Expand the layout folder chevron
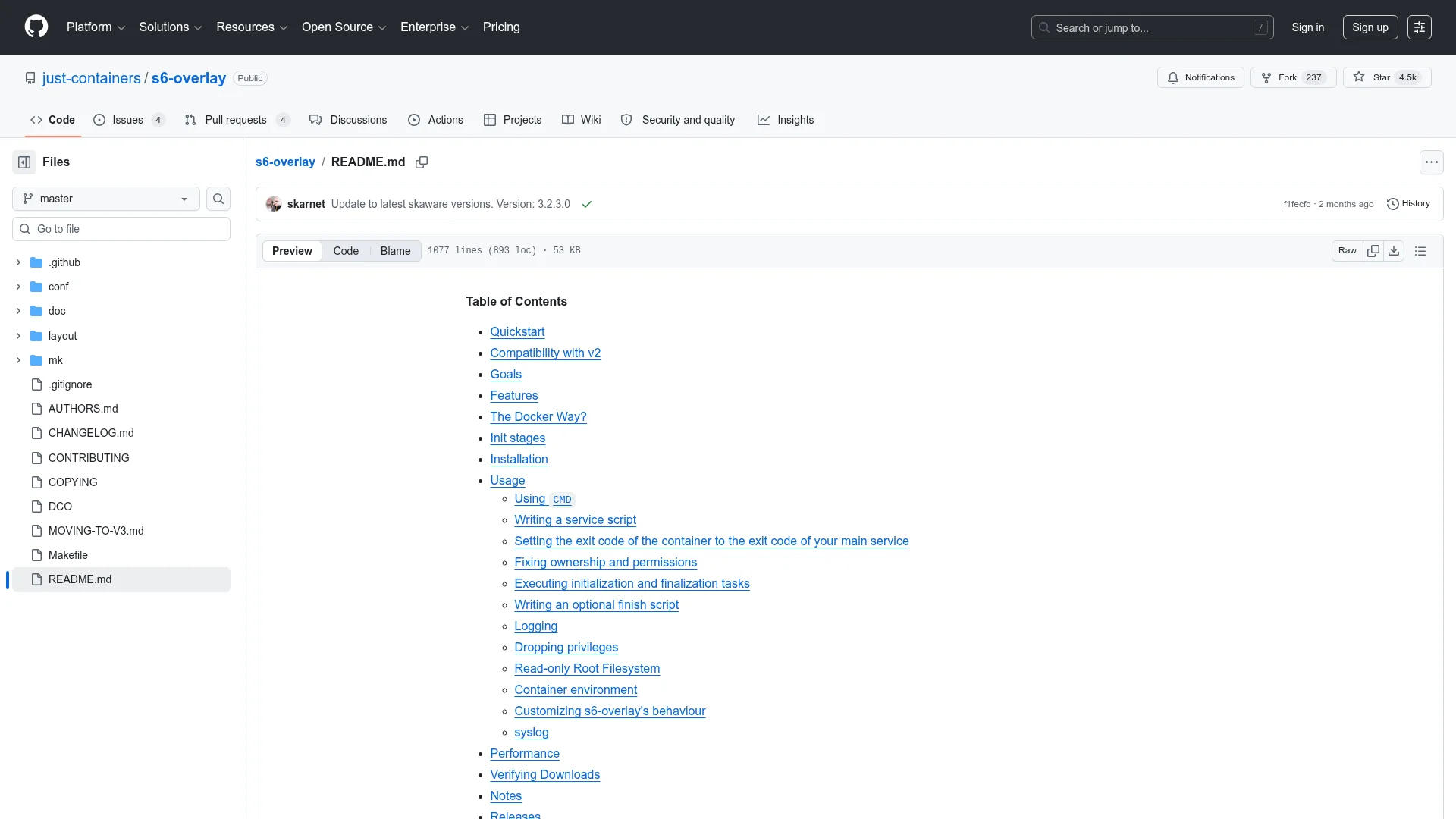Image resolution: width=1456 pixels, height=819 pixels. pos(18,336)
